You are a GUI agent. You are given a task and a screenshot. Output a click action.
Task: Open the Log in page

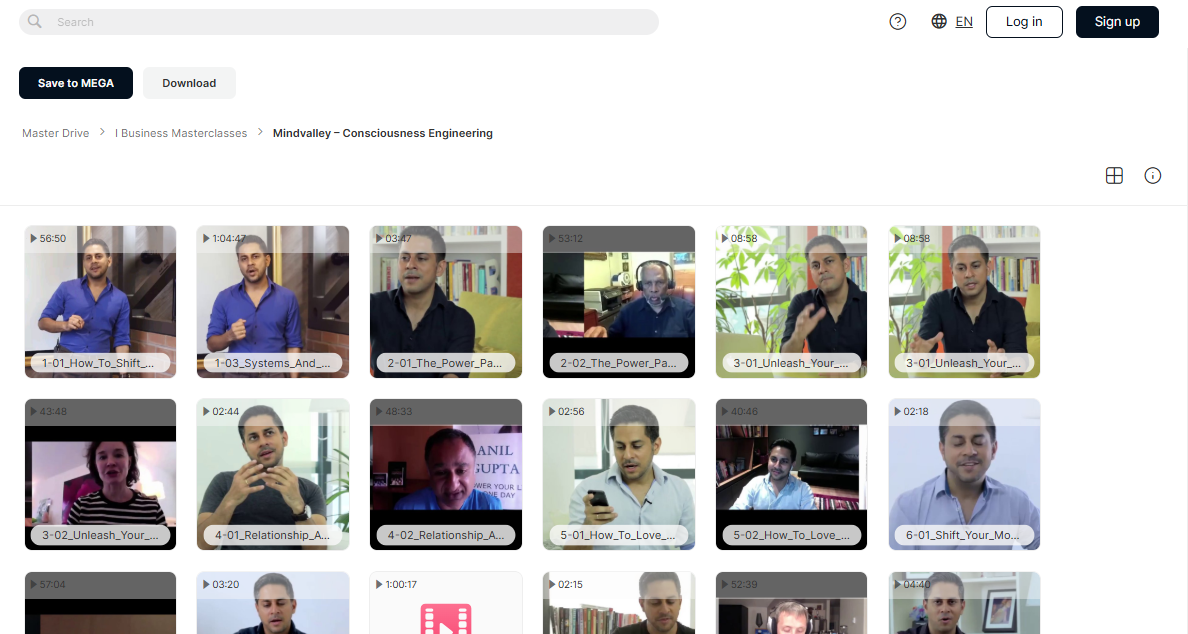click(1024, 22)
